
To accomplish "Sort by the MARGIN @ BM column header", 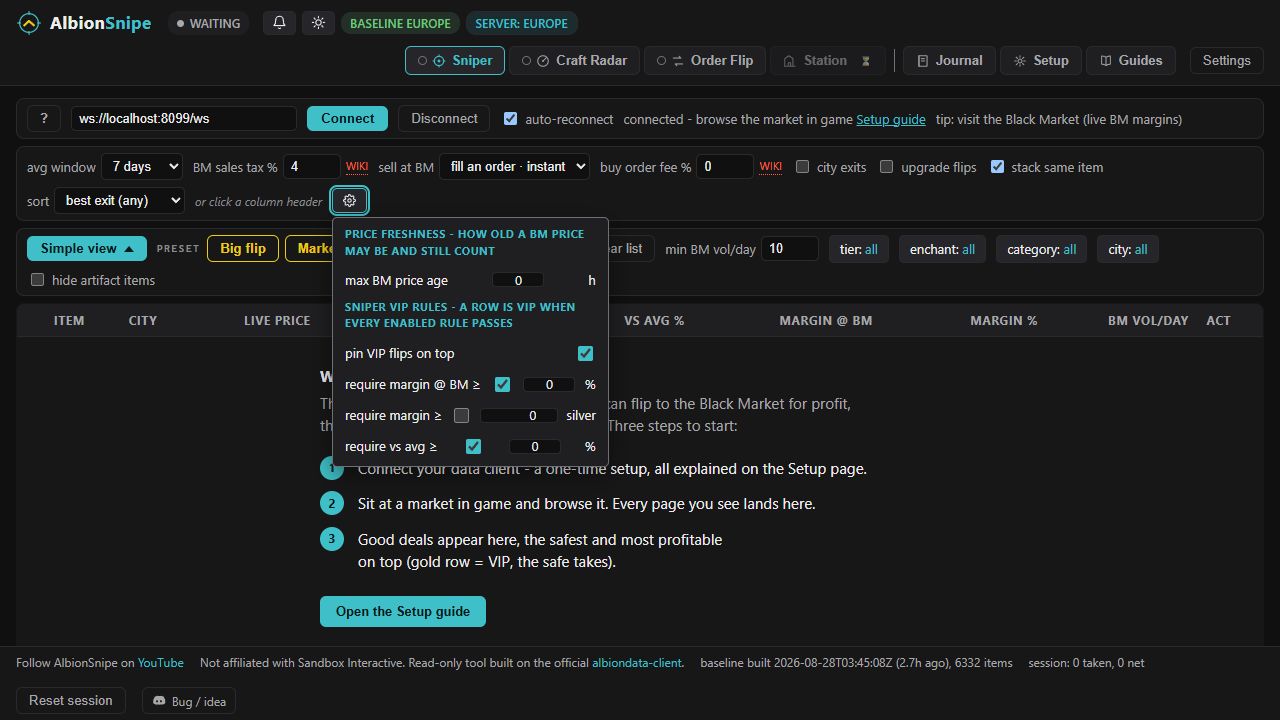I will (826, 320).
